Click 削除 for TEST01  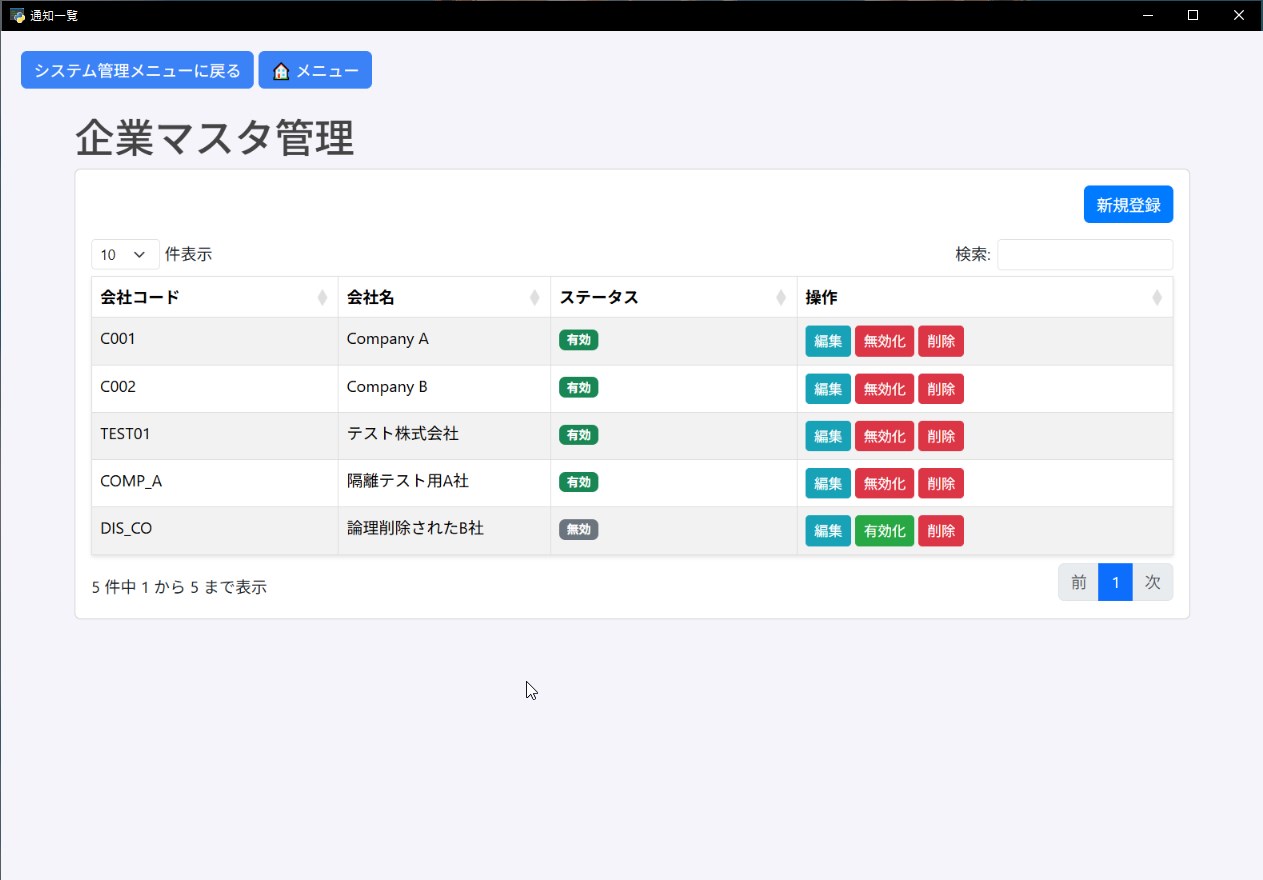click(x=940, y=436)
